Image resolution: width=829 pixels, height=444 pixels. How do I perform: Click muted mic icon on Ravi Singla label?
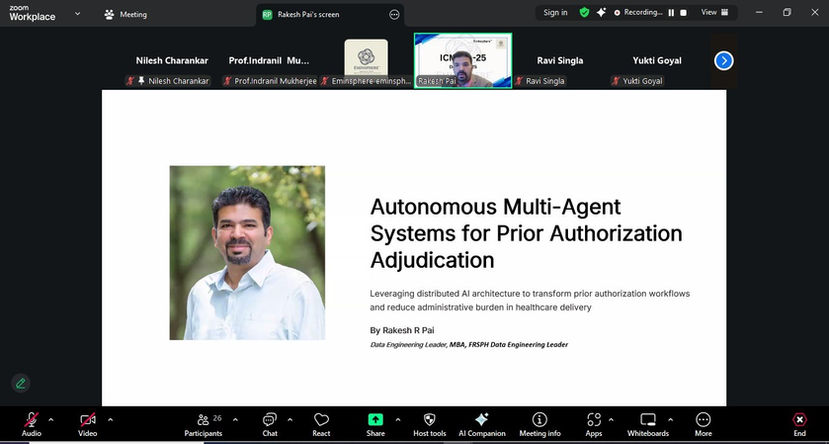click(520, 81)
